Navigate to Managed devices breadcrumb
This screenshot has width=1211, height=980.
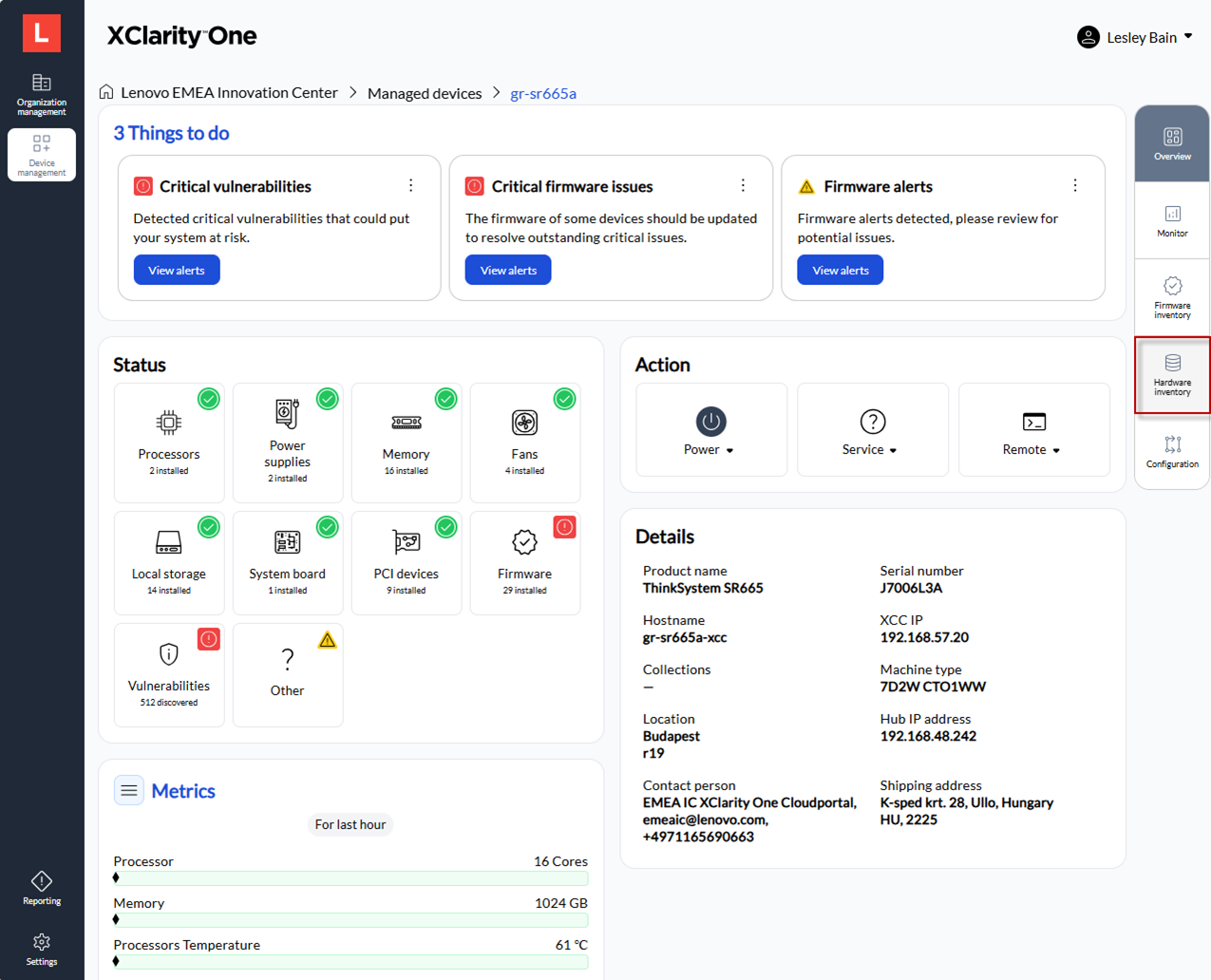click(425, 93)
